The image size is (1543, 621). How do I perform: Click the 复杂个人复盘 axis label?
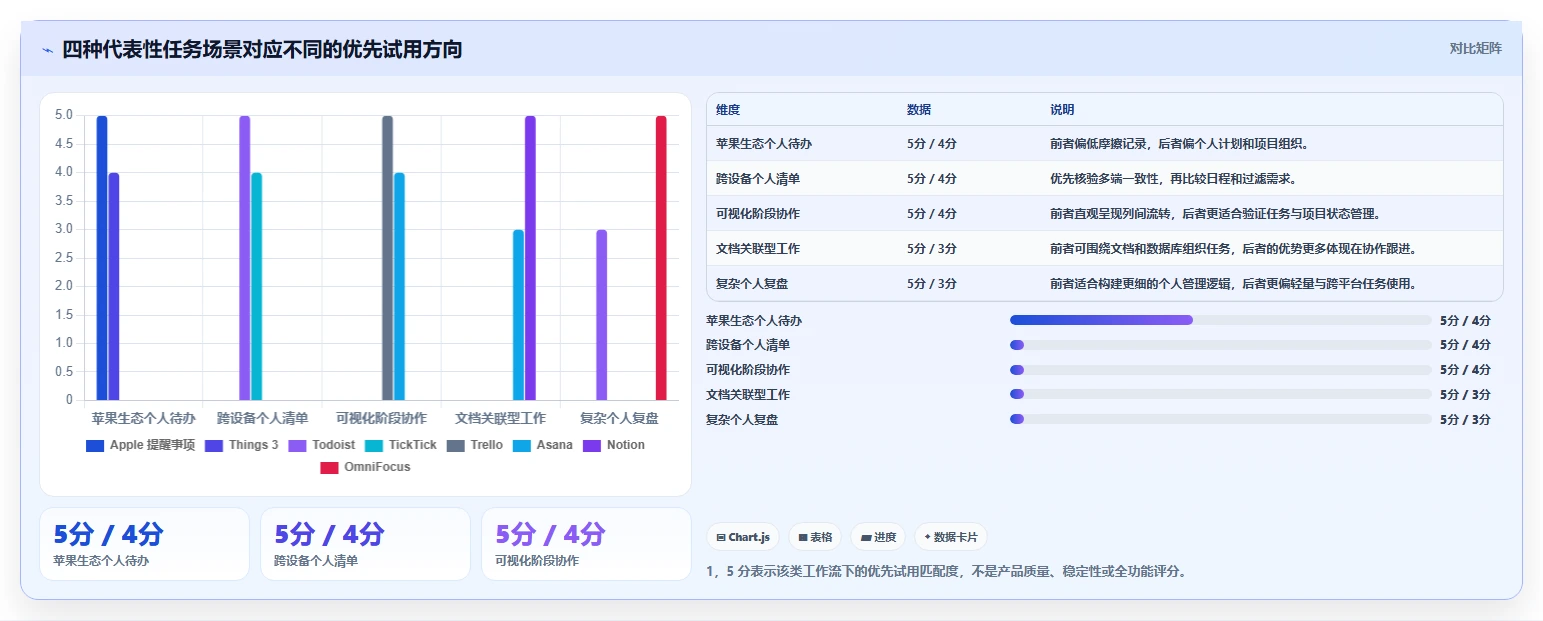tap(620, 418)
